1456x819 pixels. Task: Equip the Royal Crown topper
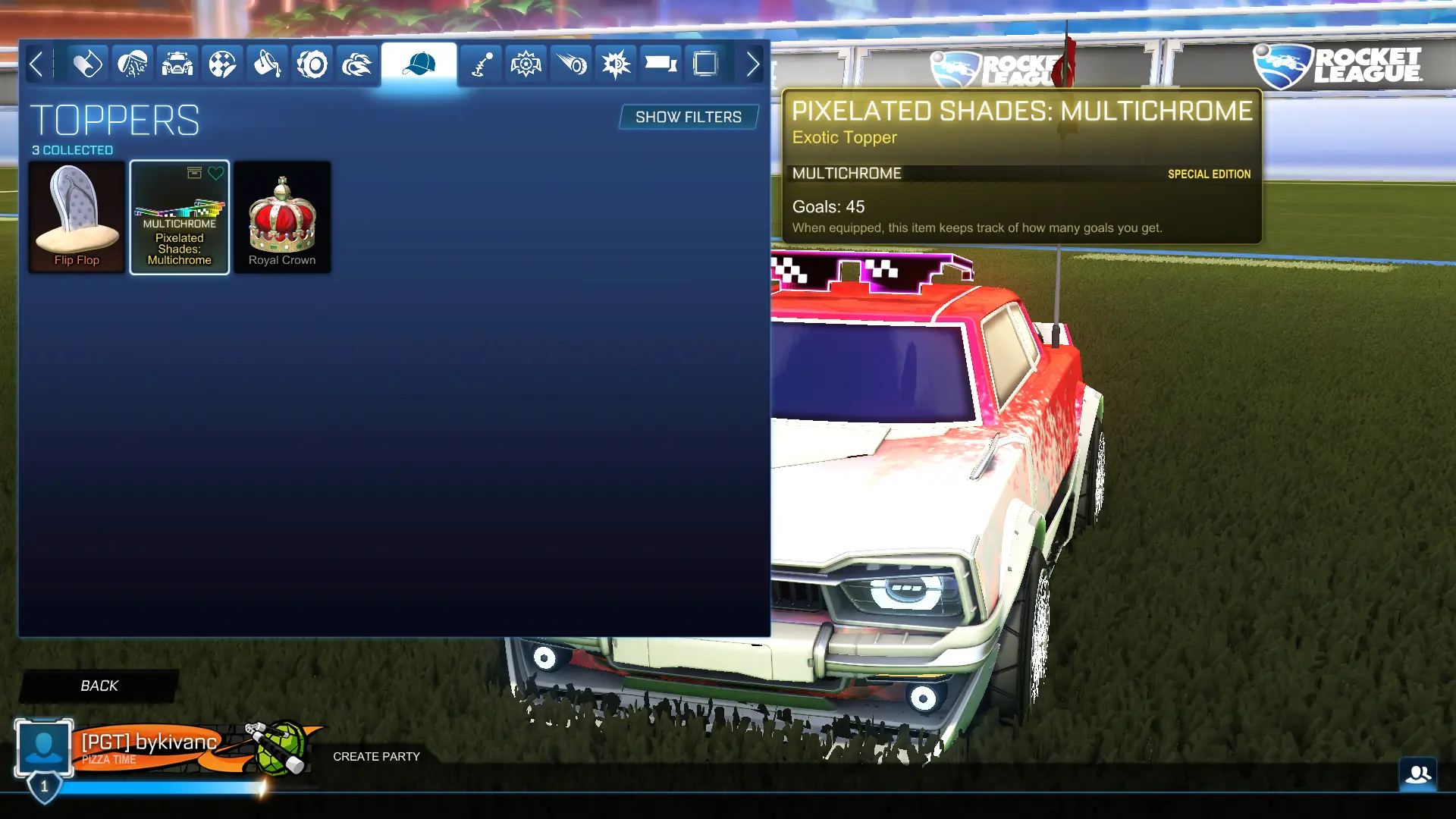tap(282, 218)
